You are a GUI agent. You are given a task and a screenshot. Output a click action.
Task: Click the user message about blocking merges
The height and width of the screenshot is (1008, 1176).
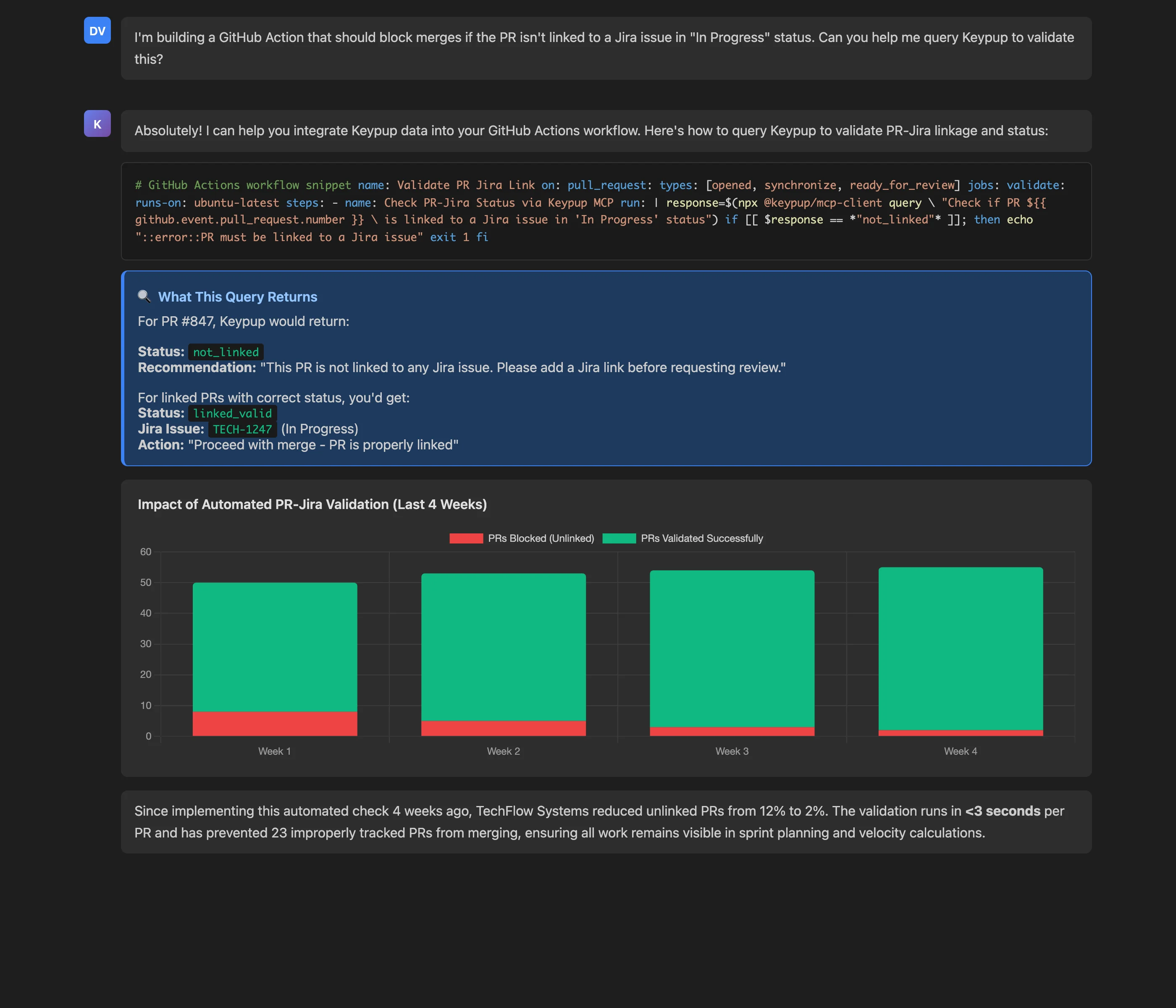click(x=606, y=48)
